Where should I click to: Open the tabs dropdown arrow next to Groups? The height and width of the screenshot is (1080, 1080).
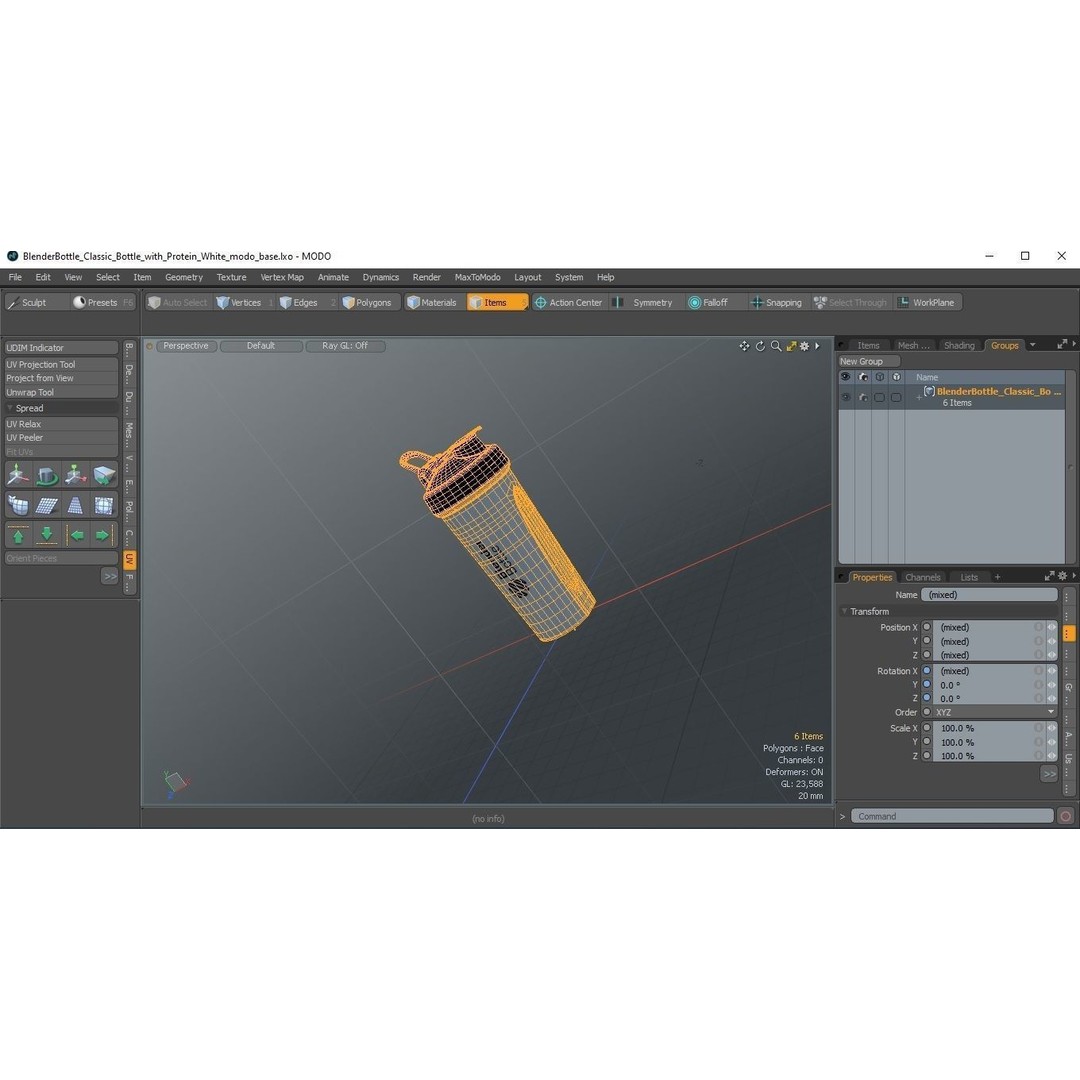pos(1032,344)
